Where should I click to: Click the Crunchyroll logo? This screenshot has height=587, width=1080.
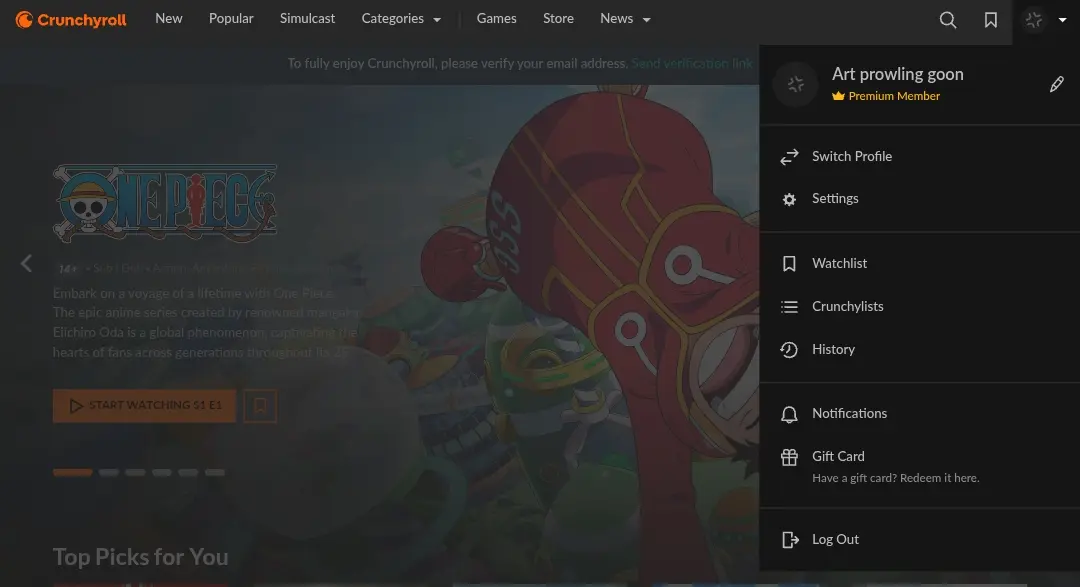pos(71,20)
